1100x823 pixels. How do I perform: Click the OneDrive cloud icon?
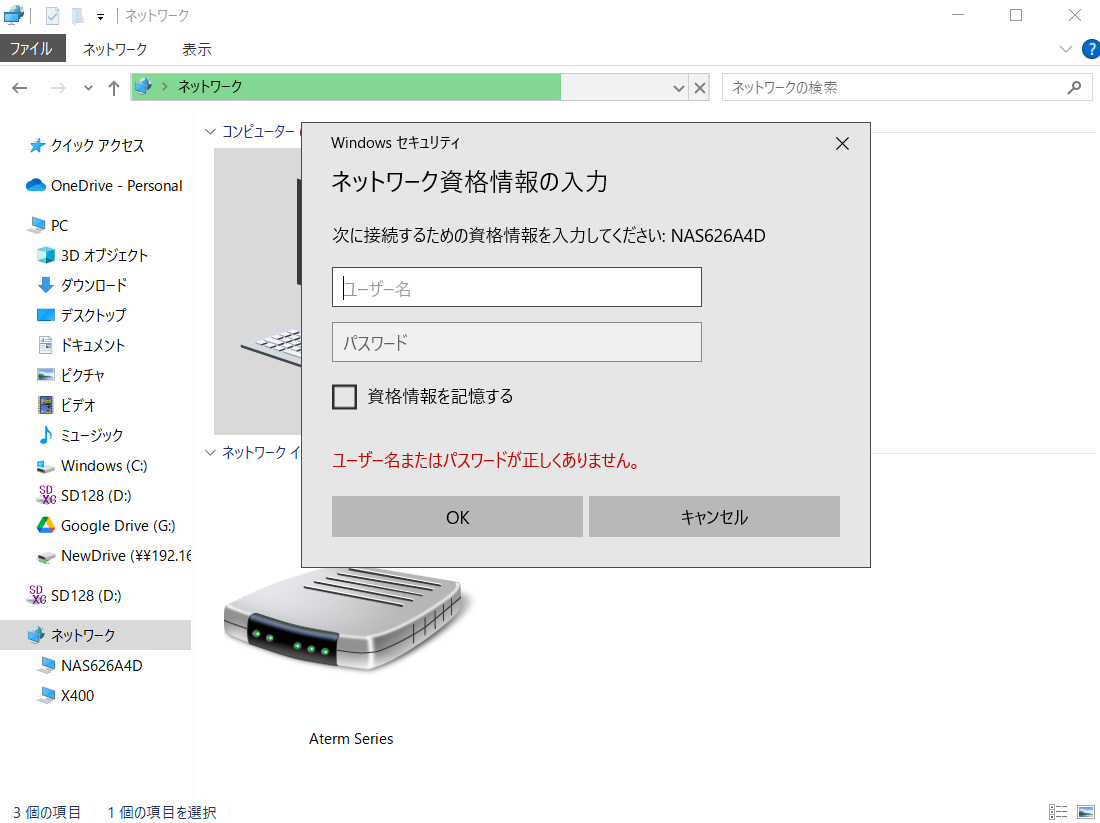click(x=36, y=185)
